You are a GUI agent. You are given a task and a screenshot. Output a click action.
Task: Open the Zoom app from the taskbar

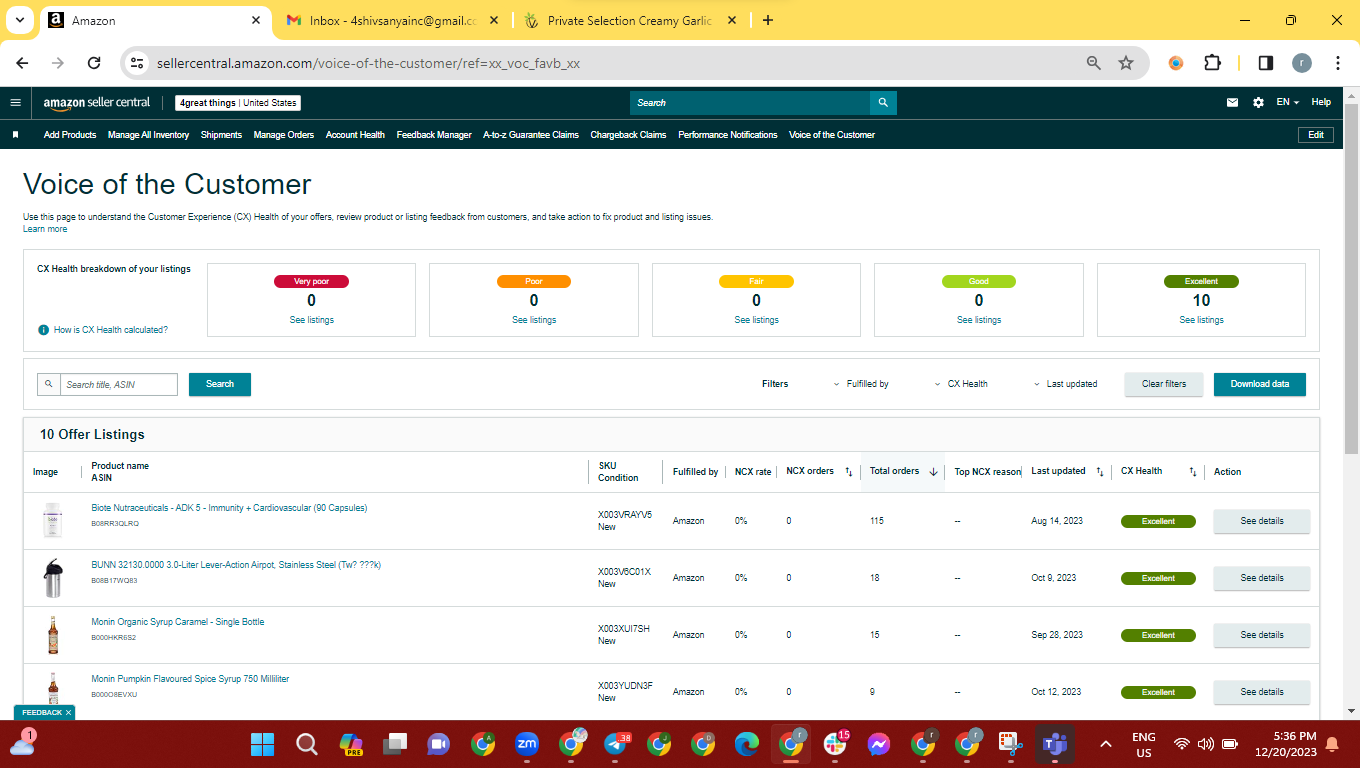[527, 744]
